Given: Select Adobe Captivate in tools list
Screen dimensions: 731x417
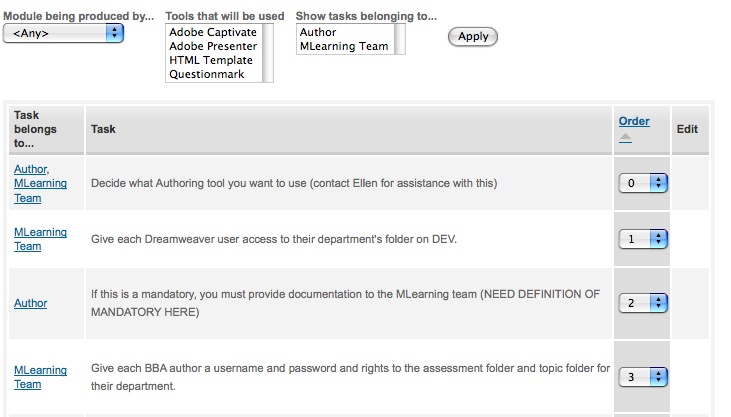Looking at the screenshot, I should [x=214, y=32].
